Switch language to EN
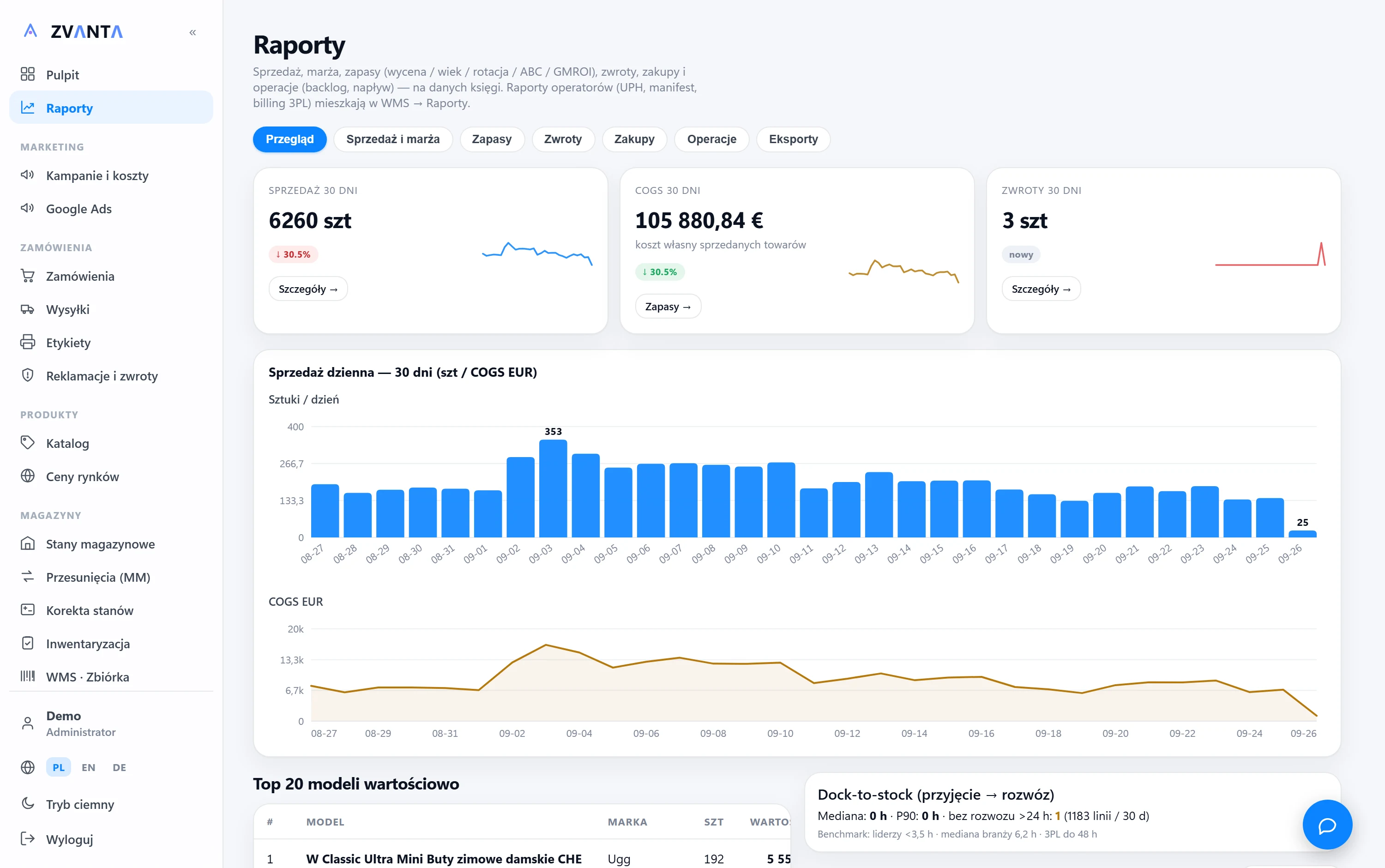The image size is (1385, 868). click(88, 767)
